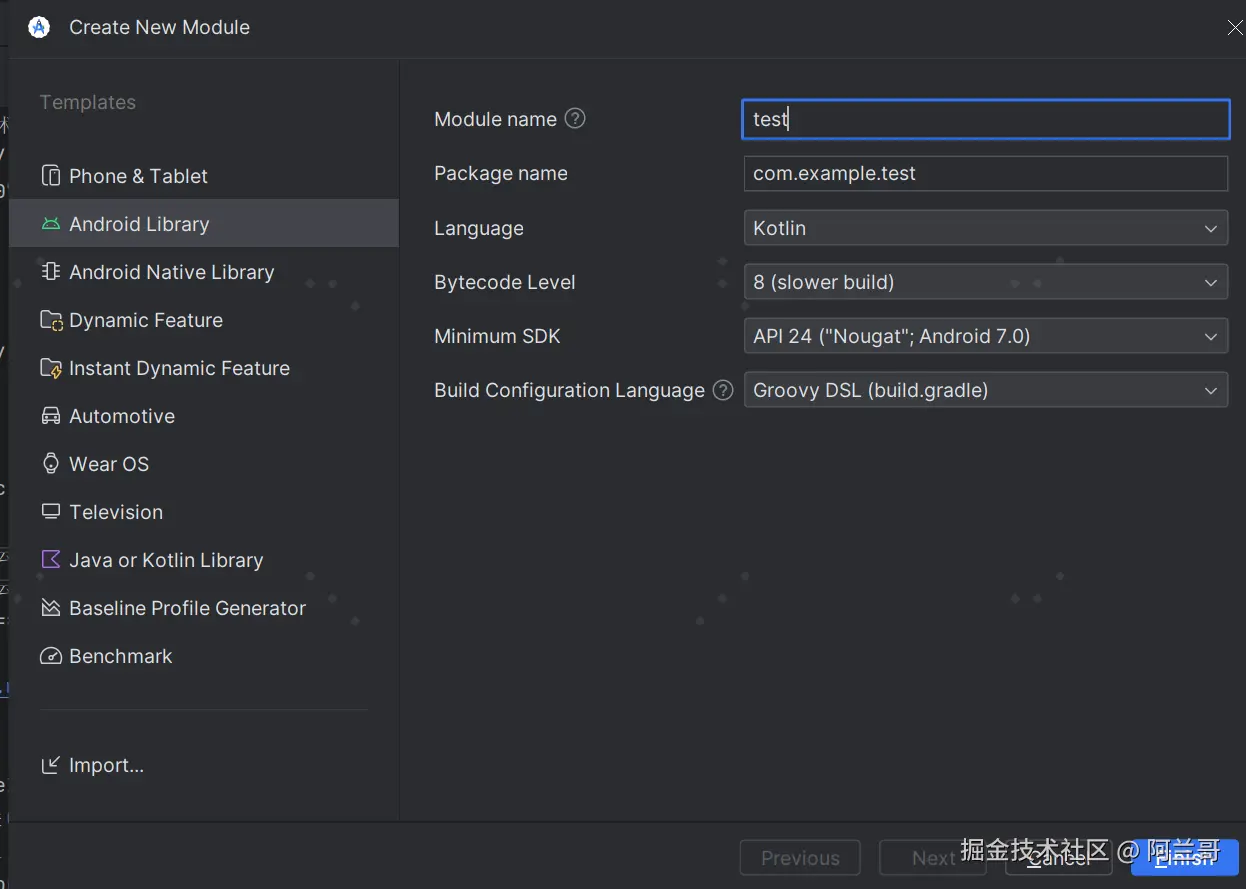Click the Automotive car icon
The height and width of the screenshot is (889, 1246).
(50, 416)
